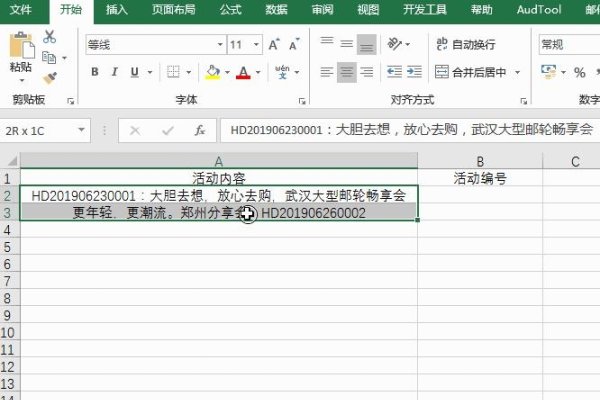This screenshot has width=600, height=400.
Task: Align text to bottom of cell
Action: (x=367, y=44)
